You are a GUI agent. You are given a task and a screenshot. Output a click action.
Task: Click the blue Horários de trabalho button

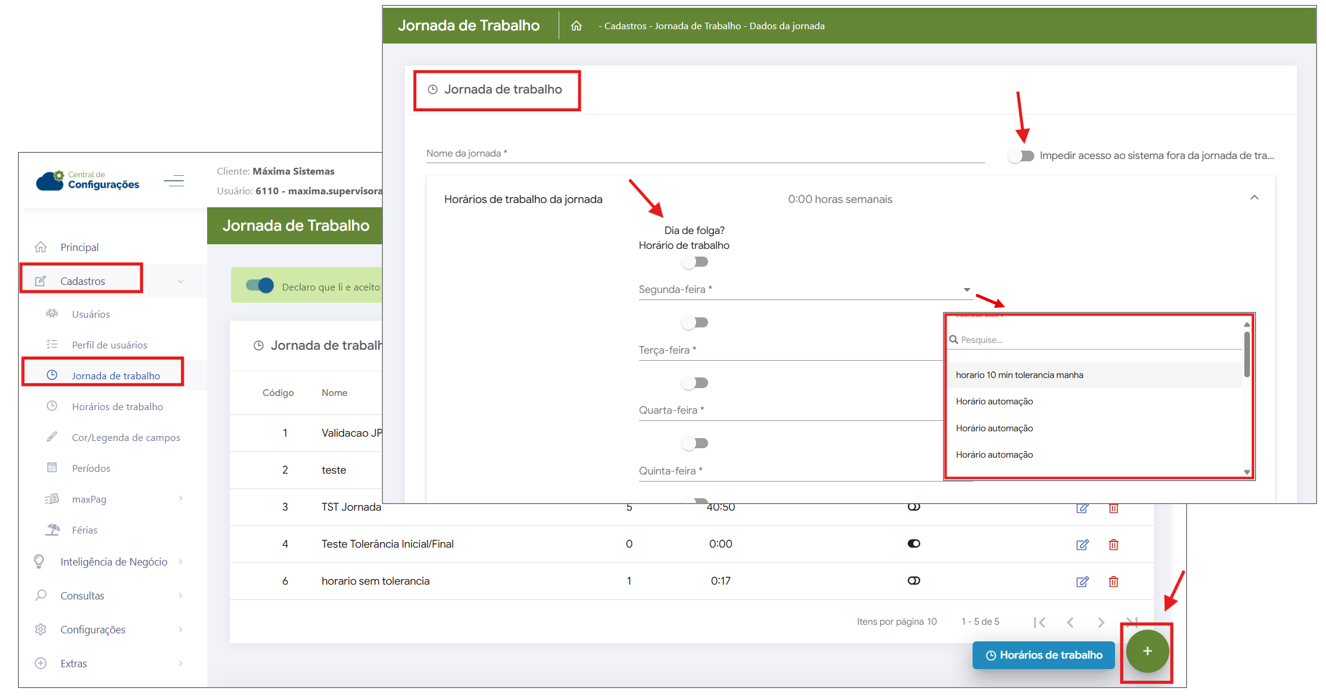[1044, 655]
